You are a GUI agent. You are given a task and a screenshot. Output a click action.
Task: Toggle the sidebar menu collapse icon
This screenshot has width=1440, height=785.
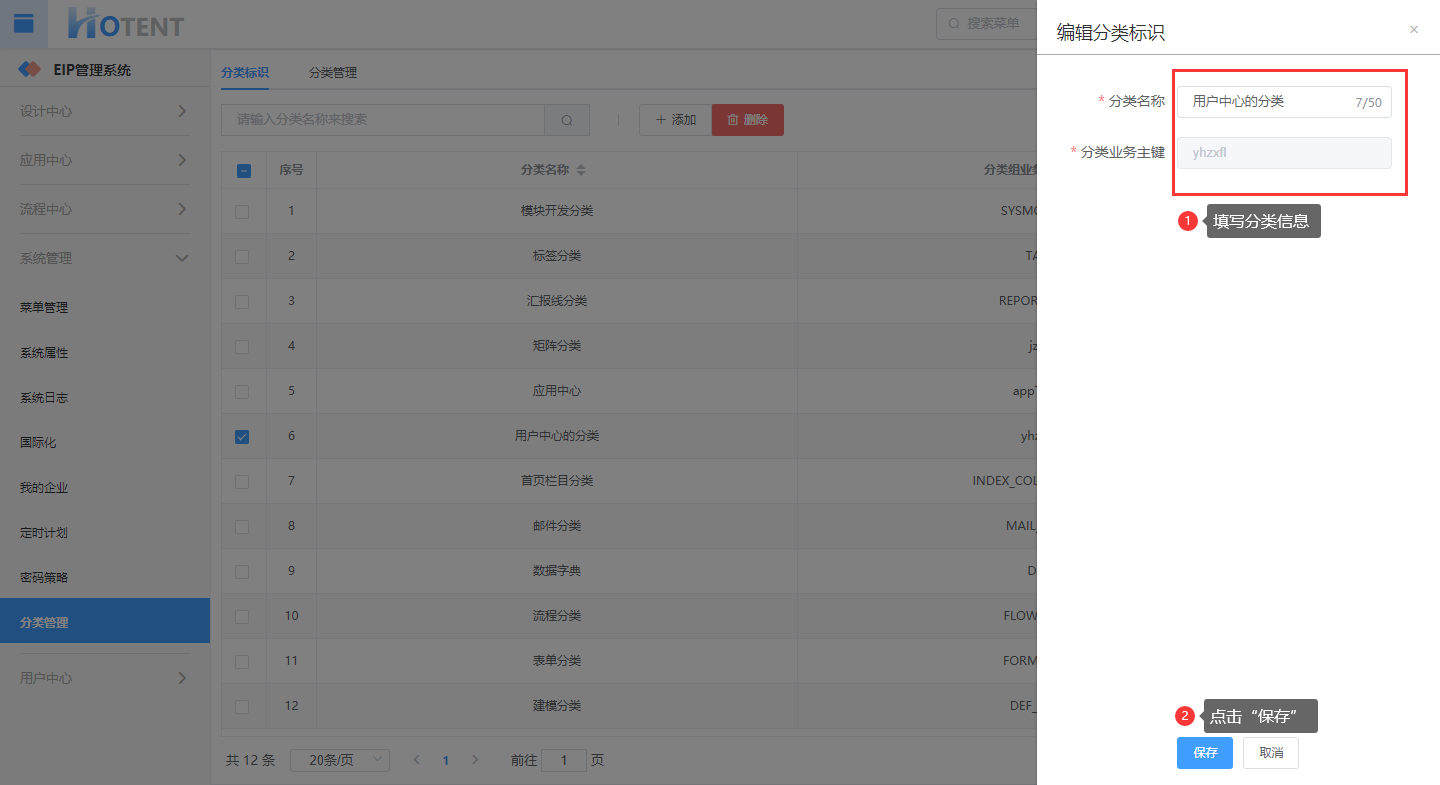(24, 24)
